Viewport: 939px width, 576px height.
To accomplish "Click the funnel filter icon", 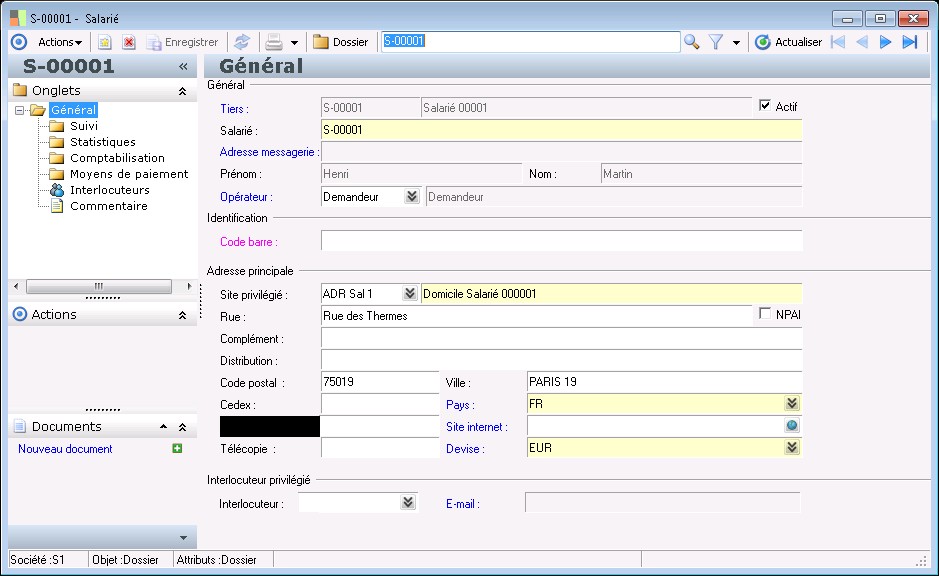I will point(716,42).
